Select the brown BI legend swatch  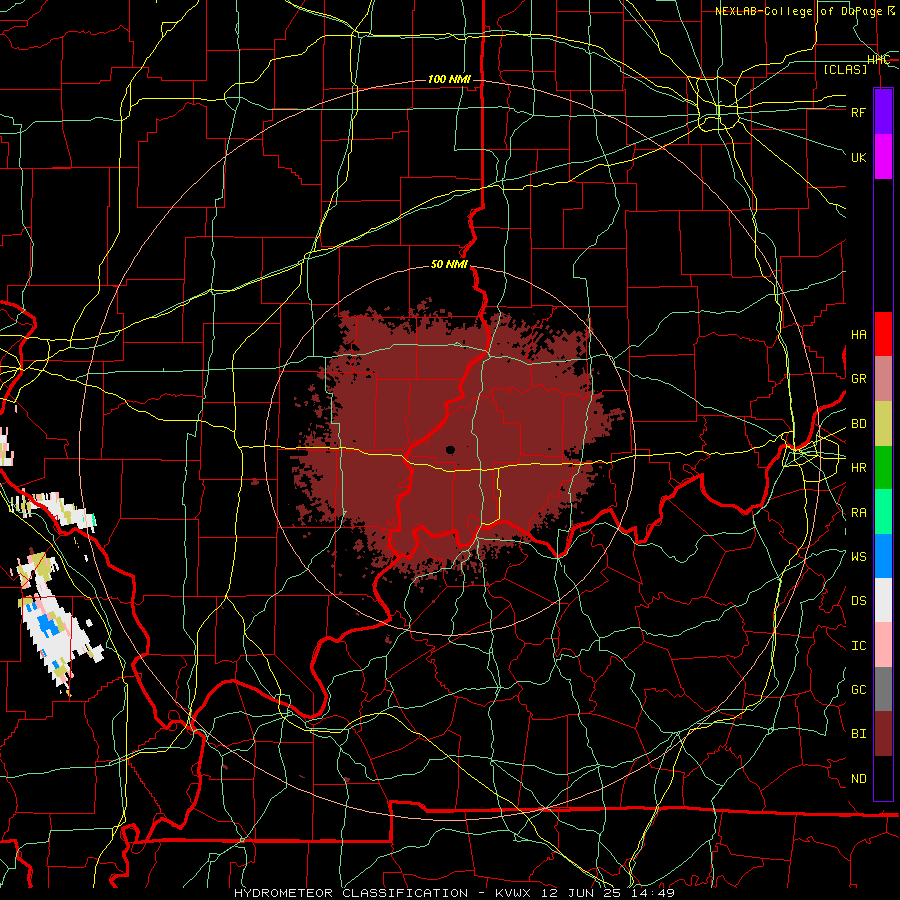point(883,734)
